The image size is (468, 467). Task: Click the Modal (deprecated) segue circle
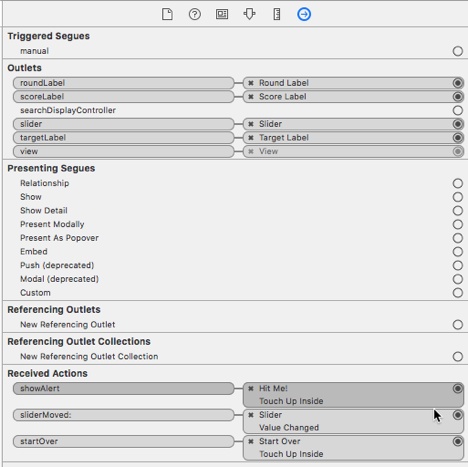coord(458,279)
